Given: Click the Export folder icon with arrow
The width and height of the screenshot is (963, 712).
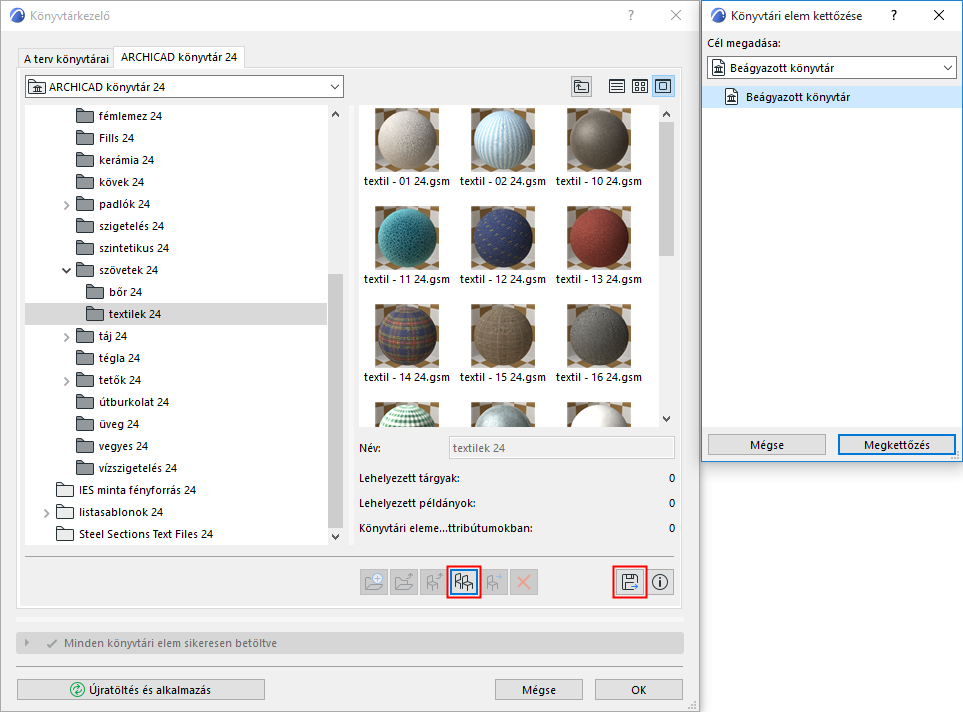Looking at the screenshot, I should [x=404, y=582].
